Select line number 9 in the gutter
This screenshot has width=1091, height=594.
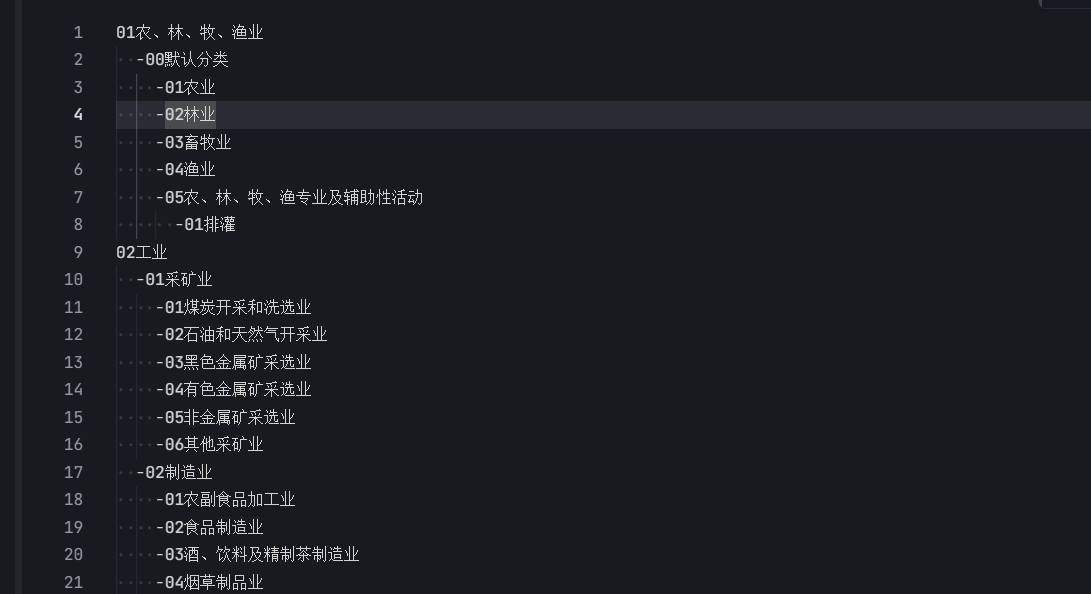tap(78, 252)
